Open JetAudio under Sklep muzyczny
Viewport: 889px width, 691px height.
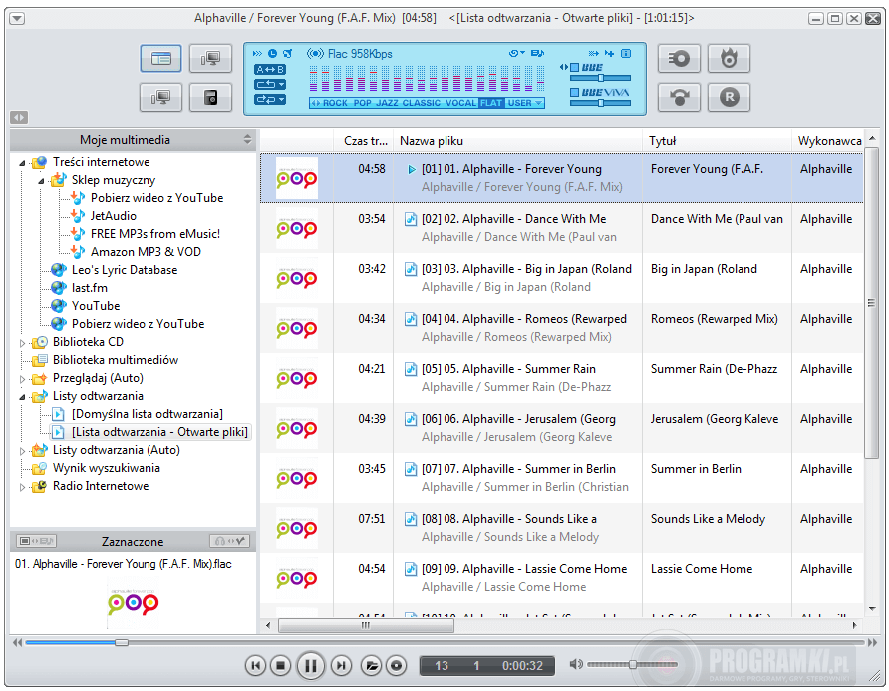pos(113,216)
